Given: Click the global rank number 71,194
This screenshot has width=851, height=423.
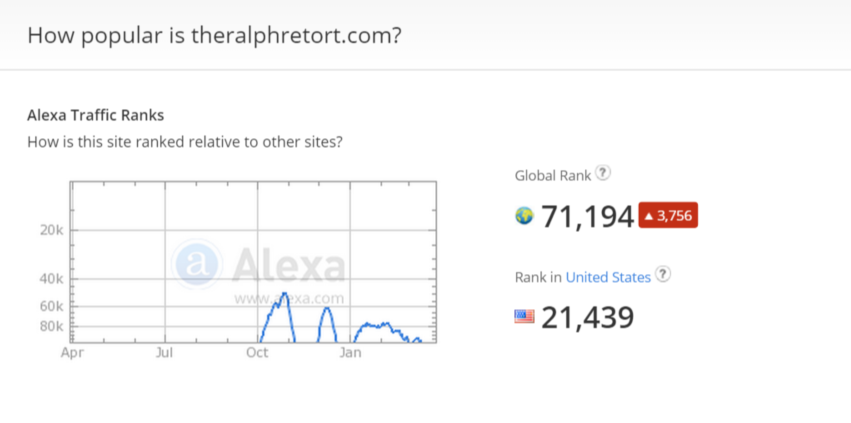Looking at the screenshot, I should pos(588,217).
